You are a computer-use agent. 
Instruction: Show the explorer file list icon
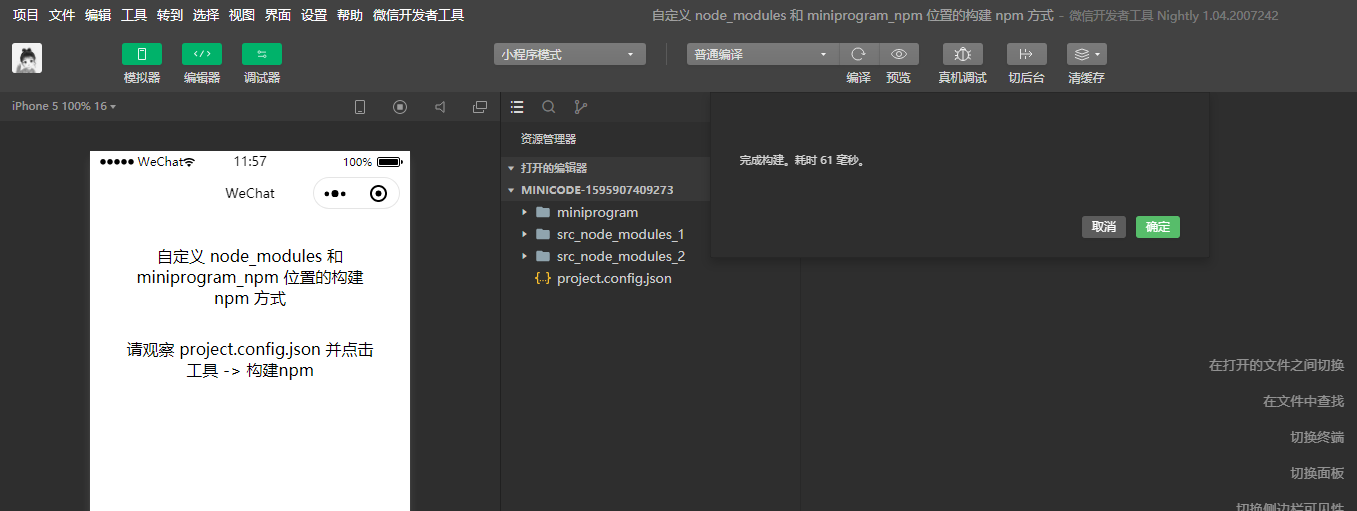click(x=517, y=107)
